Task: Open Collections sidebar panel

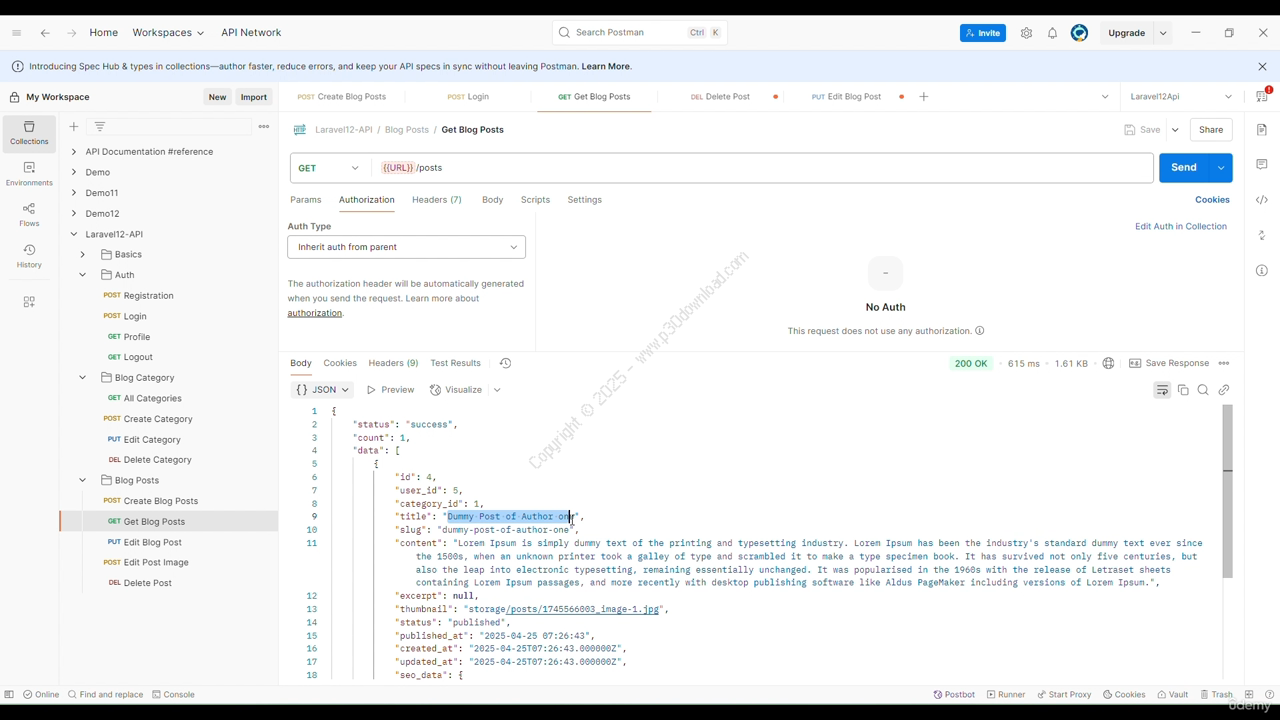Action: (x=29, y=133)
